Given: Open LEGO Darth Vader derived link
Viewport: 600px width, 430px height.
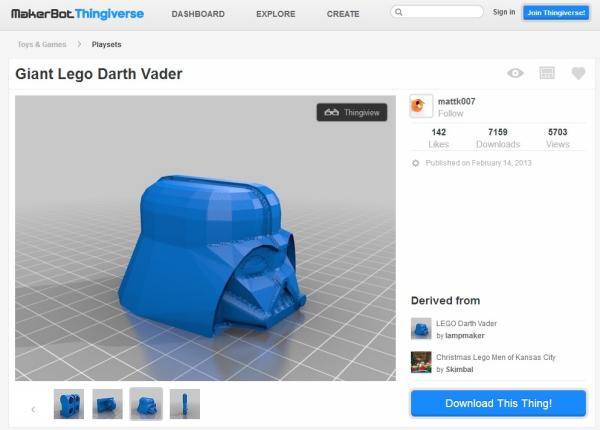Looking at the screenshot, I should coord(466,324).
